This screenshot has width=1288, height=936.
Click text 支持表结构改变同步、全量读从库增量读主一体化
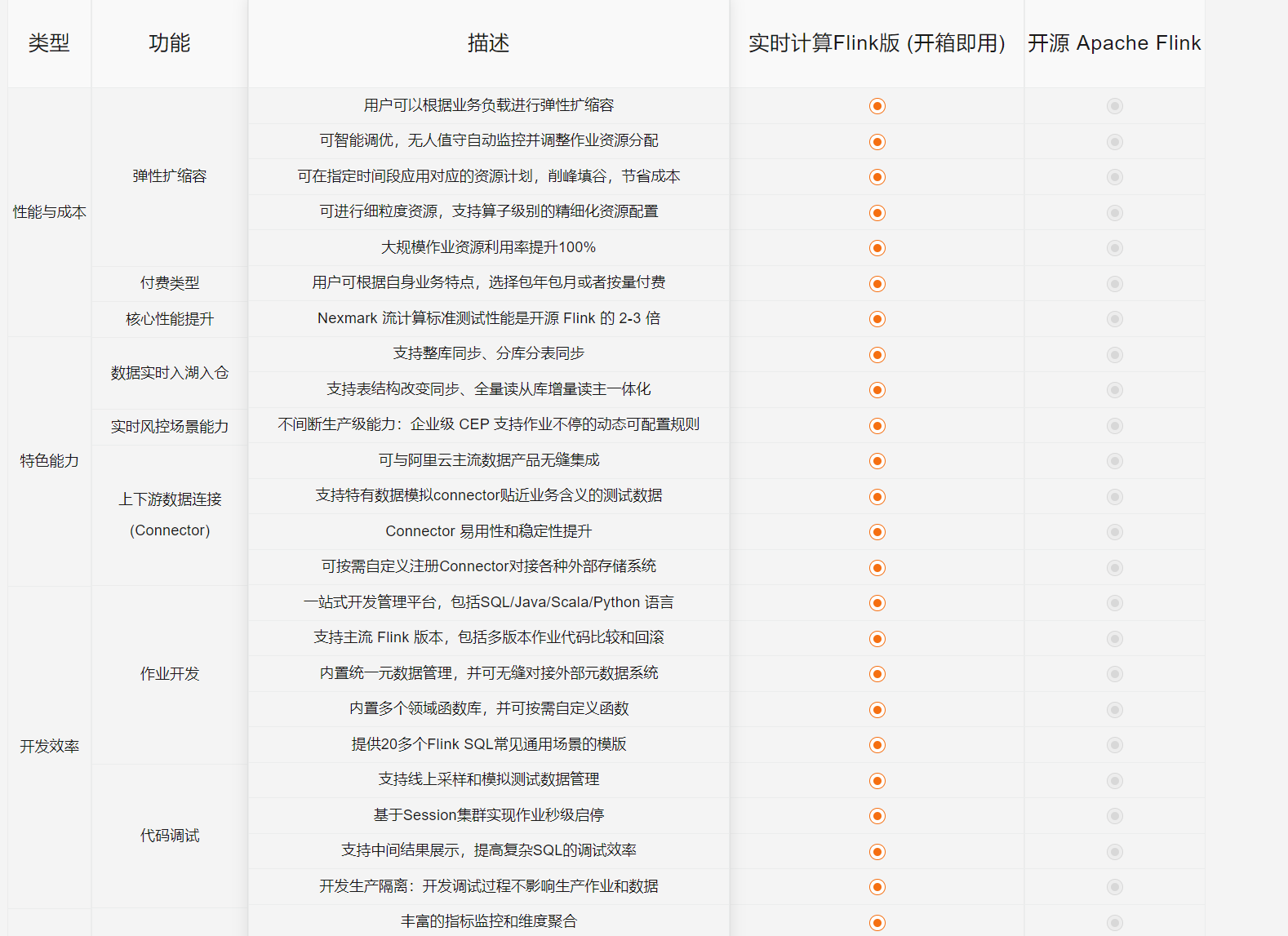point(488,389)
